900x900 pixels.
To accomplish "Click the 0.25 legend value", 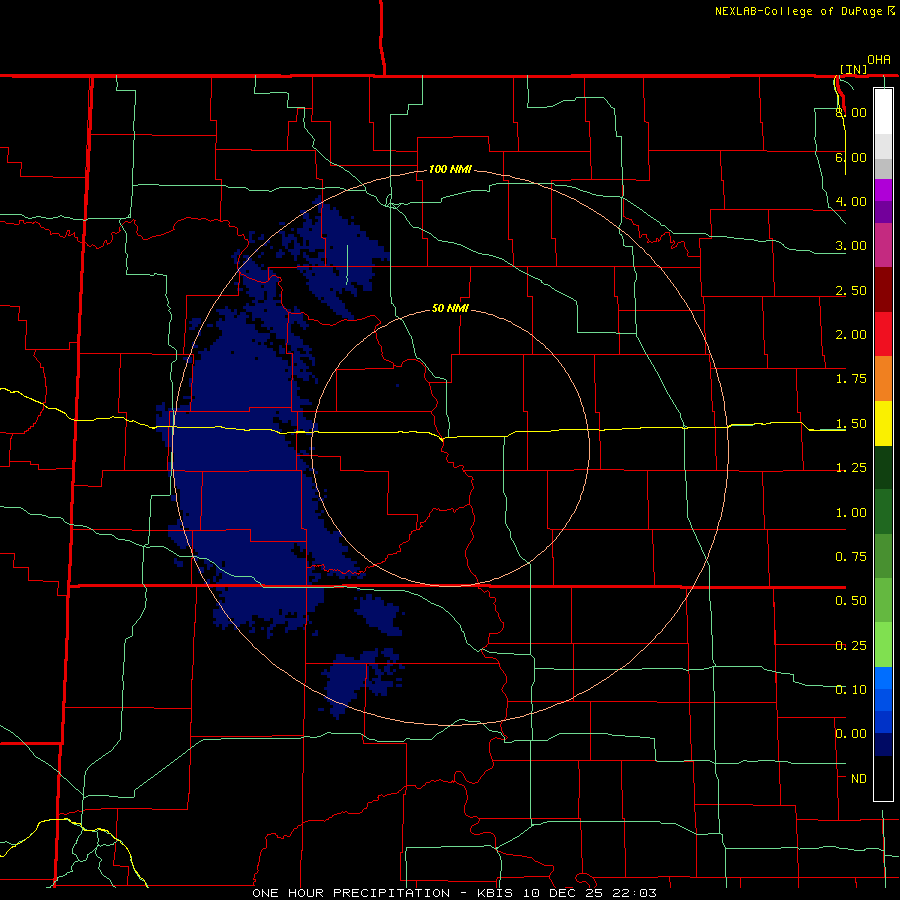I will 851,646.
